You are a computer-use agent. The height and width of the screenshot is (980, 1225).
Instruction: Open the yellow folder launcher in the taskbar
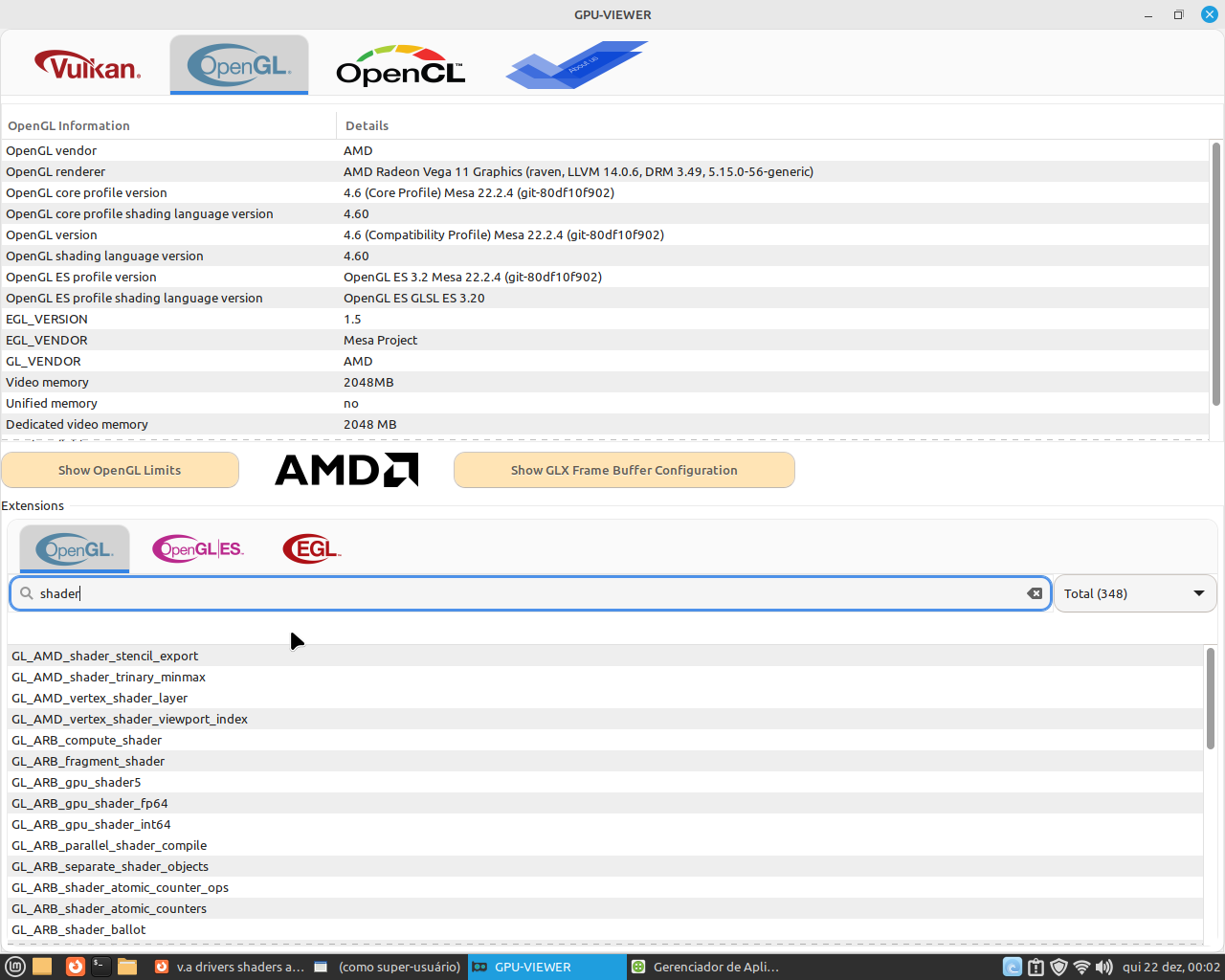tap(42, 967)
